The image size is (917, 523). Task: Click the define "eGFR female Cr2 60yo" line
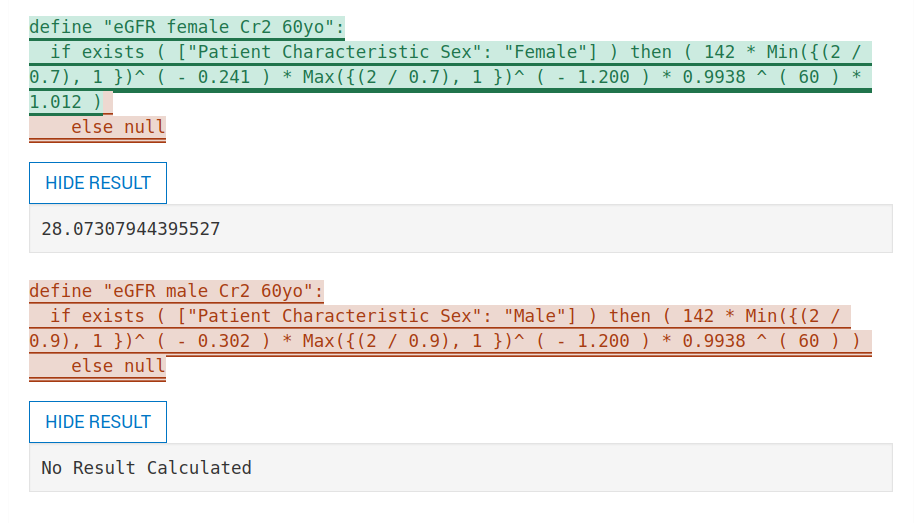(x=187, y=27)
